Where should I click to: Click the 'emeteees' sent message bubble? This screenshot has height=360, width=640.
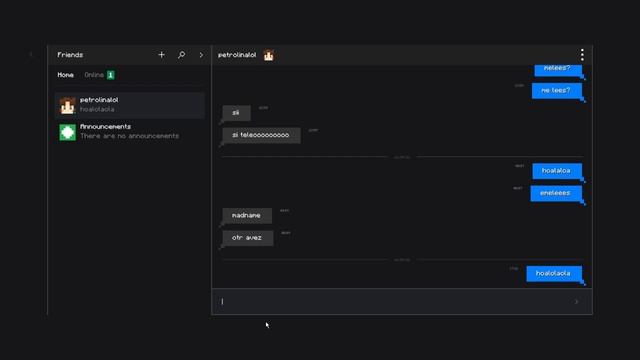tap(556, 193)
